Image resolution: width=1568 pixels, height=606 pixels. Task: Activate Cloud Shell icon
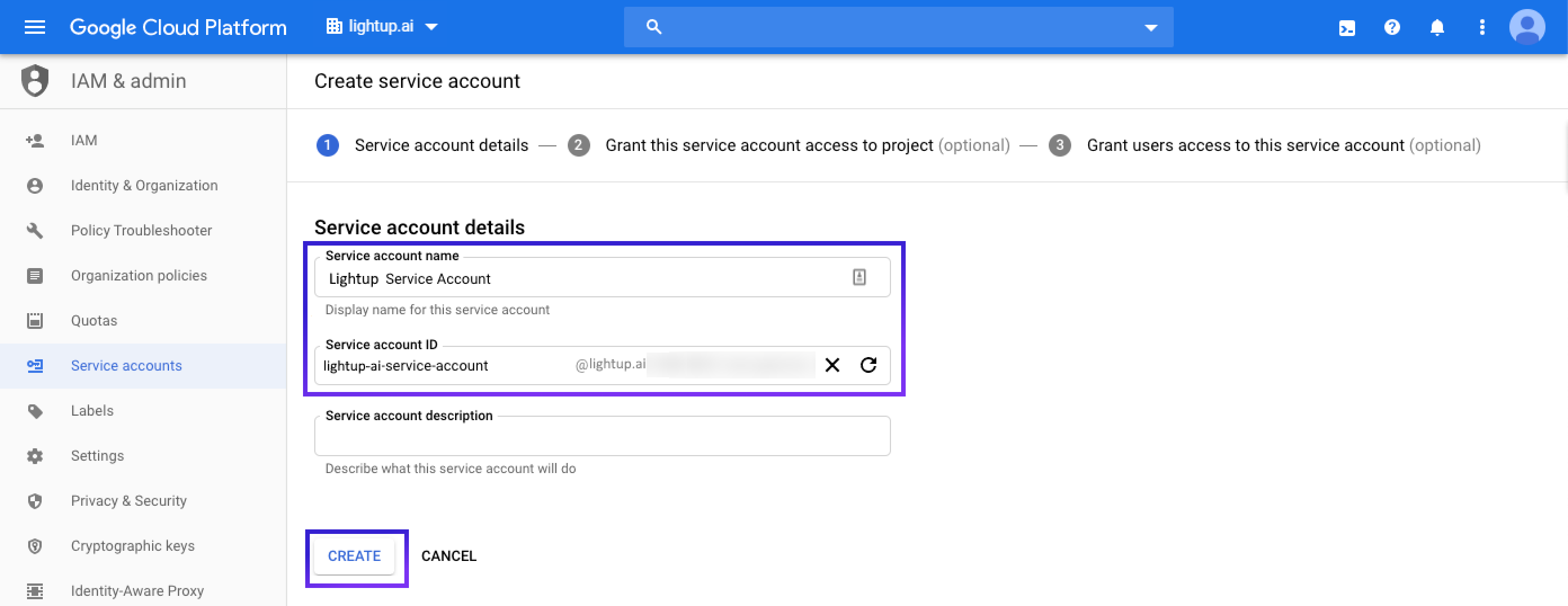click(1347, 28)
